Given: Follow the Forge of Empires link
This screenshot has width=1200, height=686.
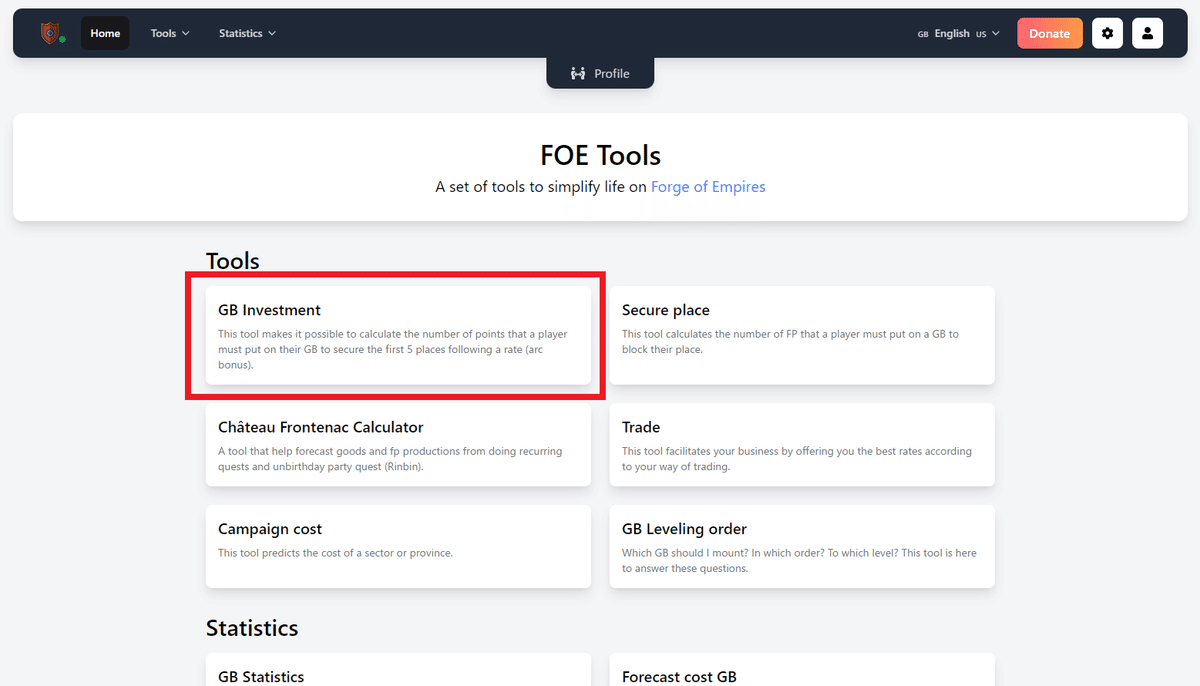Looking at the screenshot, I should tap(708, 186).
